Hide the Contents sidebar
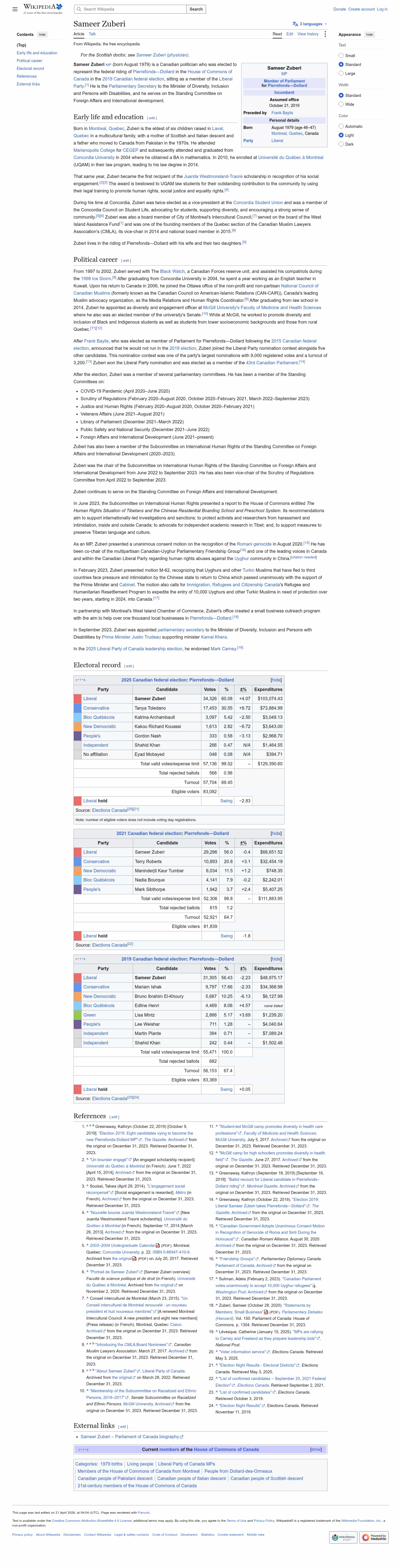This screenshot has width=401, height=1568. (42, 35)
